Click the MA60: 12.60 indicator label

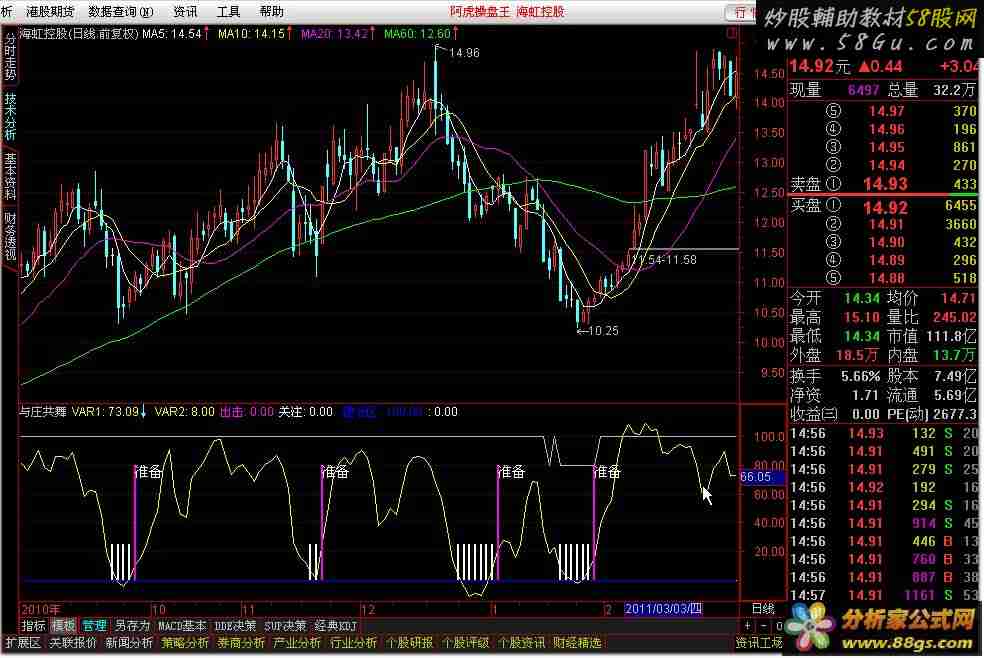(x=417, y=34)
